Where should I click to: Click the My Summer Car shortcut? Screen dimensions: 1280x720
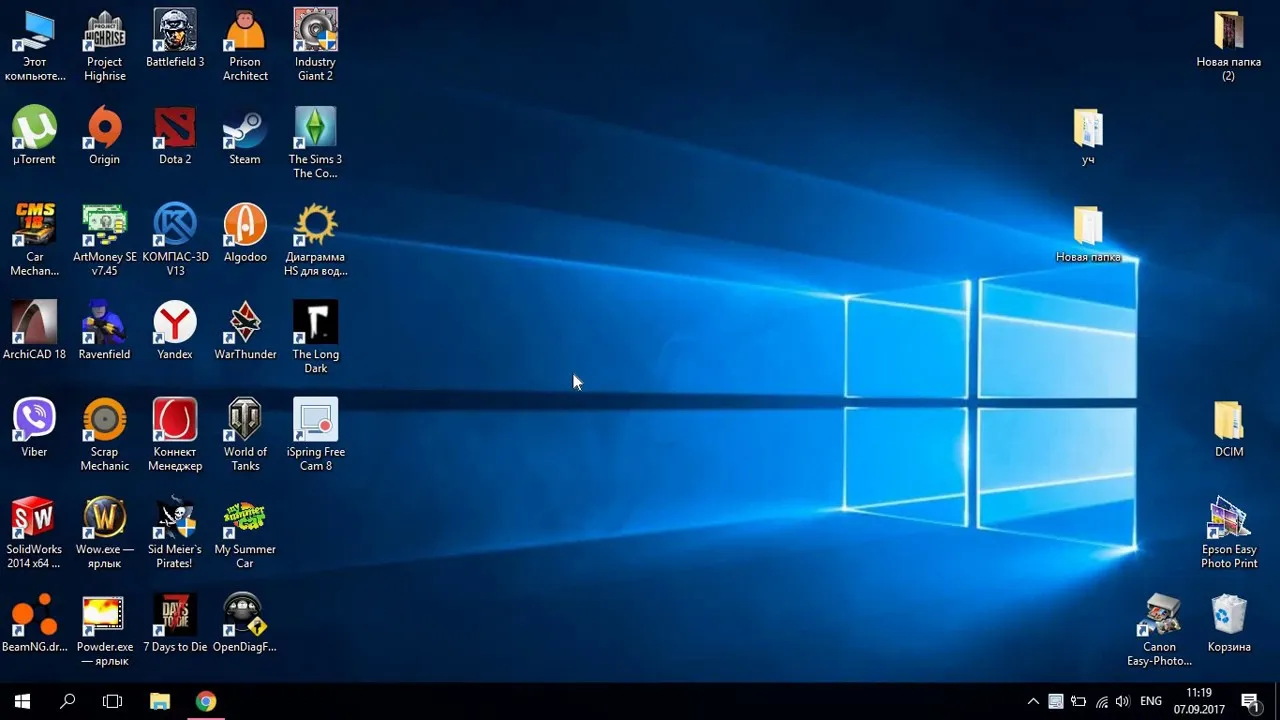tap(245, 533)
